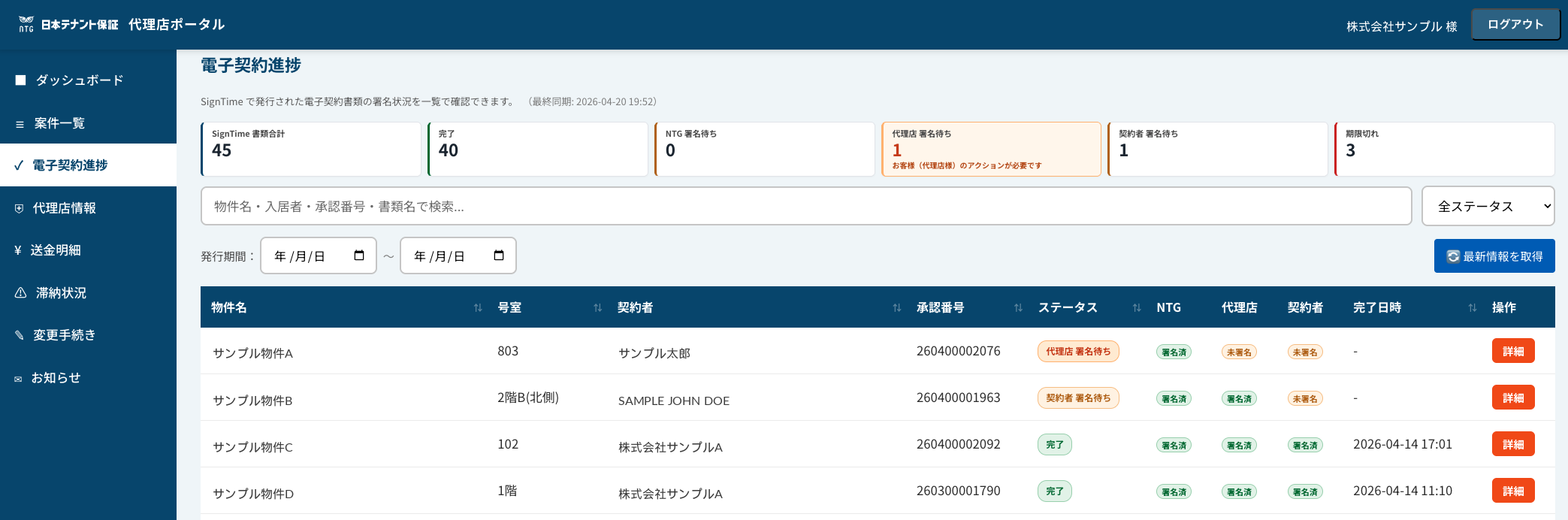The image size is (1568, 520).
Task: Navigate to 送金明細 sidebar item
Action: (x=88, y=250)
